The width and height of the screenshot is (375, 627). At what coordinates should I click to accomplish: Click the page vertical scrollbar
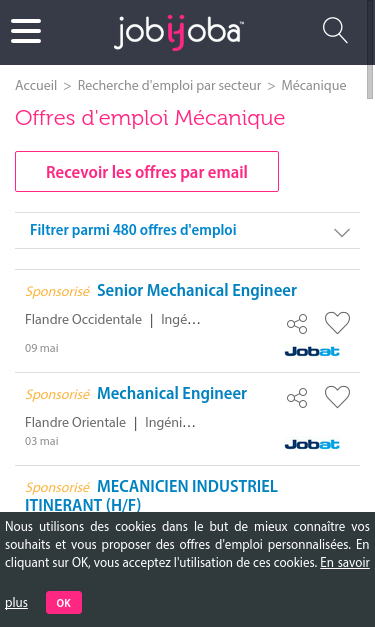tap(370, 82)
